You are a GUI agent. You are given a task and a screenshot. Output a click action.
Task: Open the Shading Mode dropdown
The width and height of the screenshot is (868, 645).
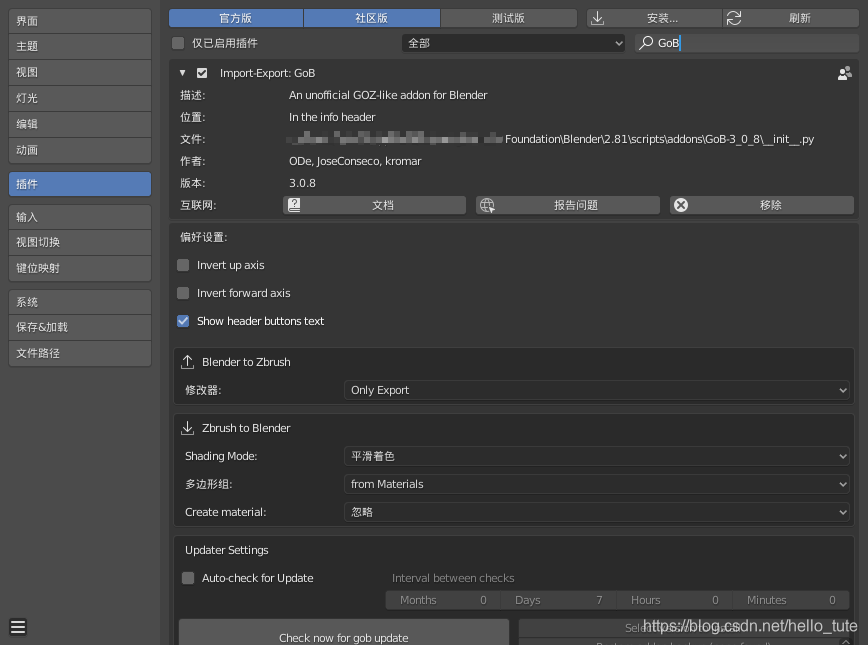597,456
